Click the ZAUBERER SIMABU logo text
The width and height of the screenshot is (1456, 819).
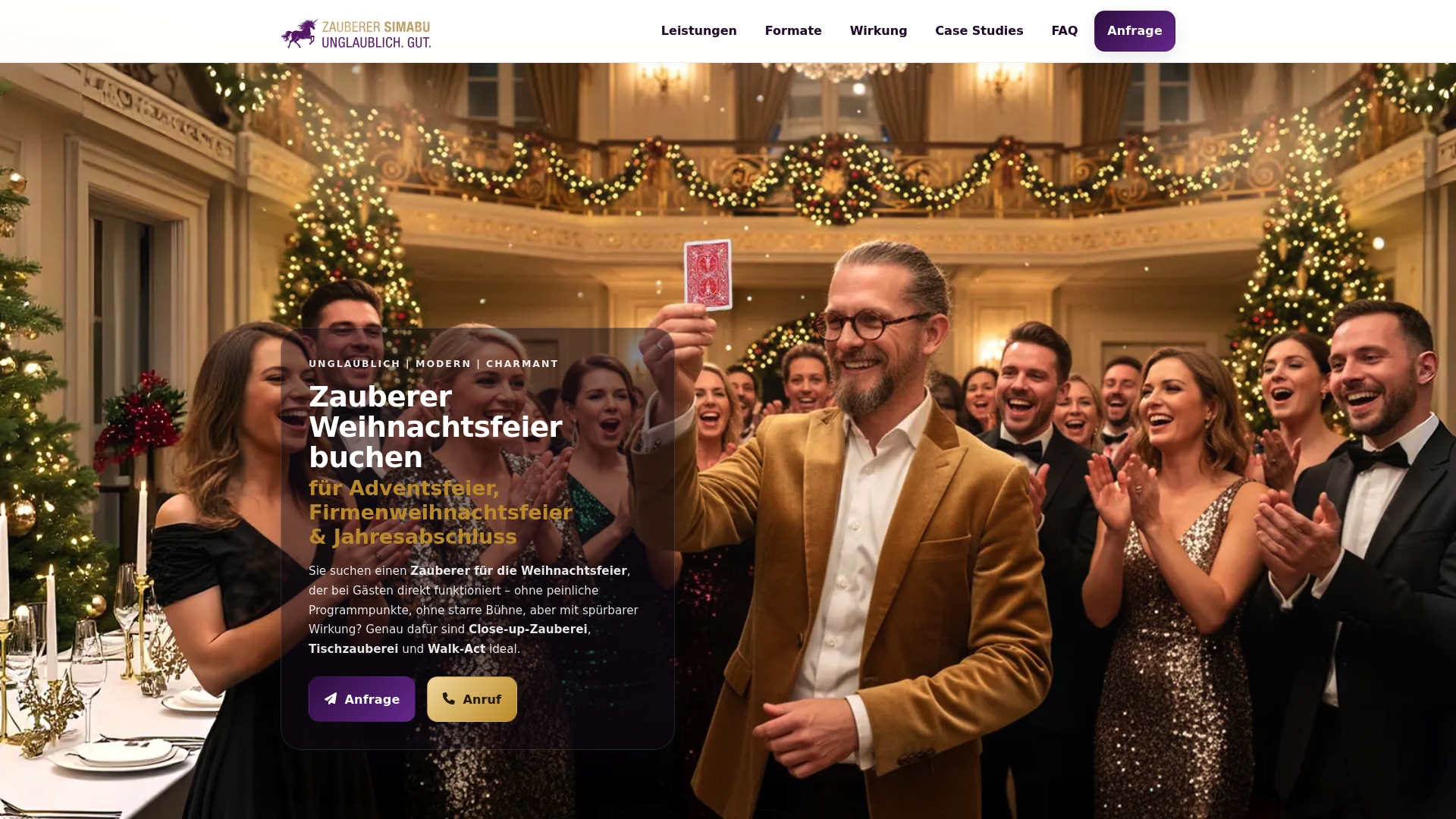376,27
